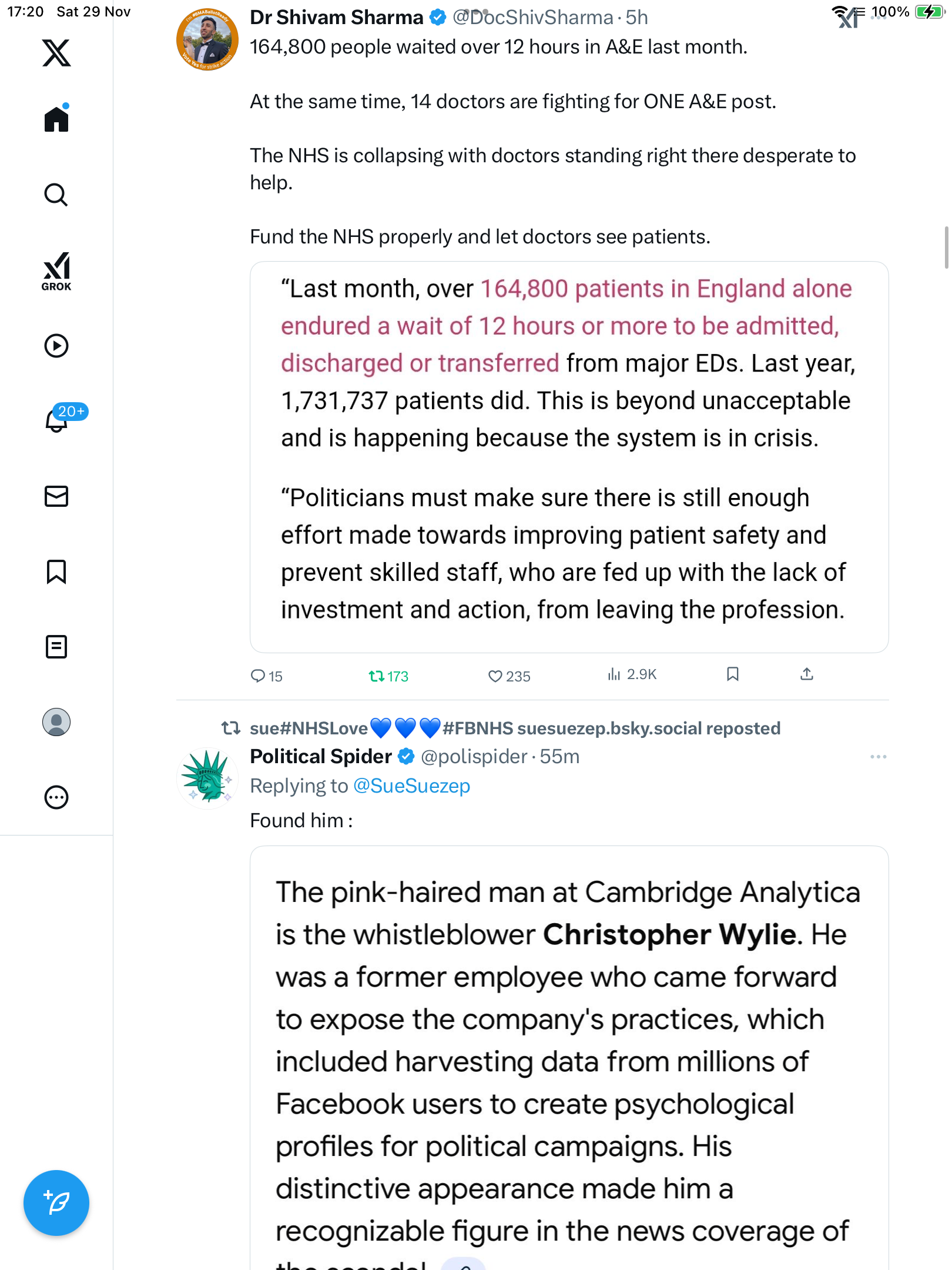Image resolution: width=952 pixels, height=1270 pixels.
Task: Open Notifications with 20+ badge
Action: (x=57, y=420)
